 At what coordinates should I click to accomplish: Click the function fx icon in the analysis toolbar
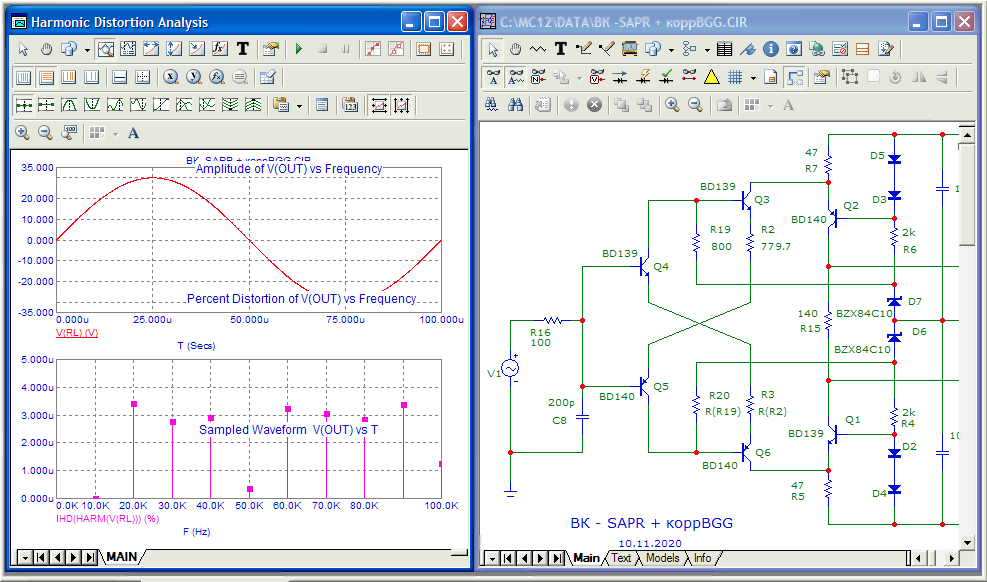point(220,48)
